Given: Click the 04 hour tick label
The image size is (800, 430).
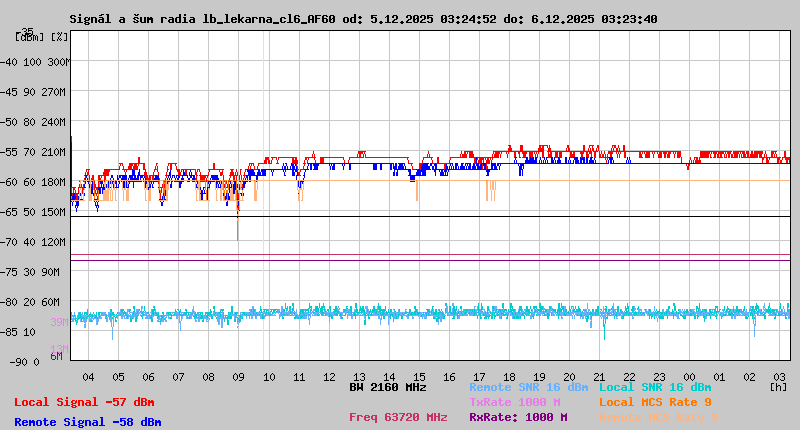Looking at the screenshot, I should 88,376.
